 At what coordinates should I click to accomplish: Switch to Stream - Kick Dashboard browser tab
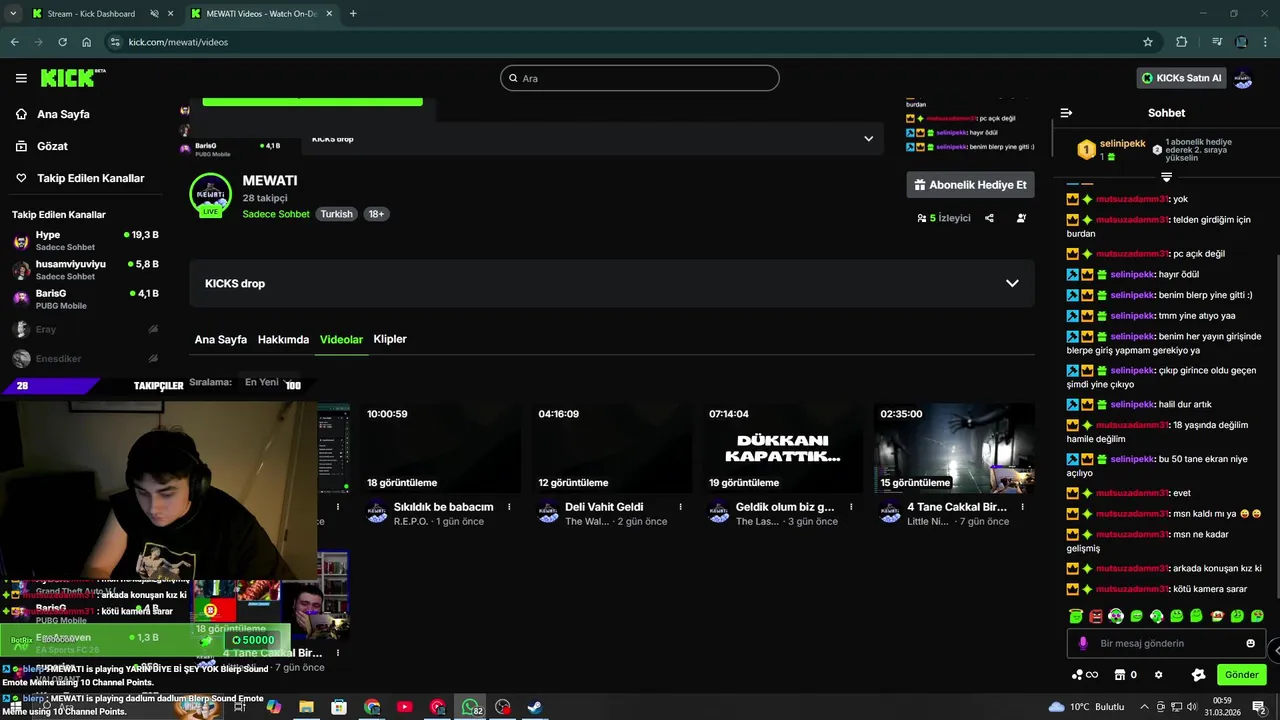pyautogui.click(x=90, y=14)
